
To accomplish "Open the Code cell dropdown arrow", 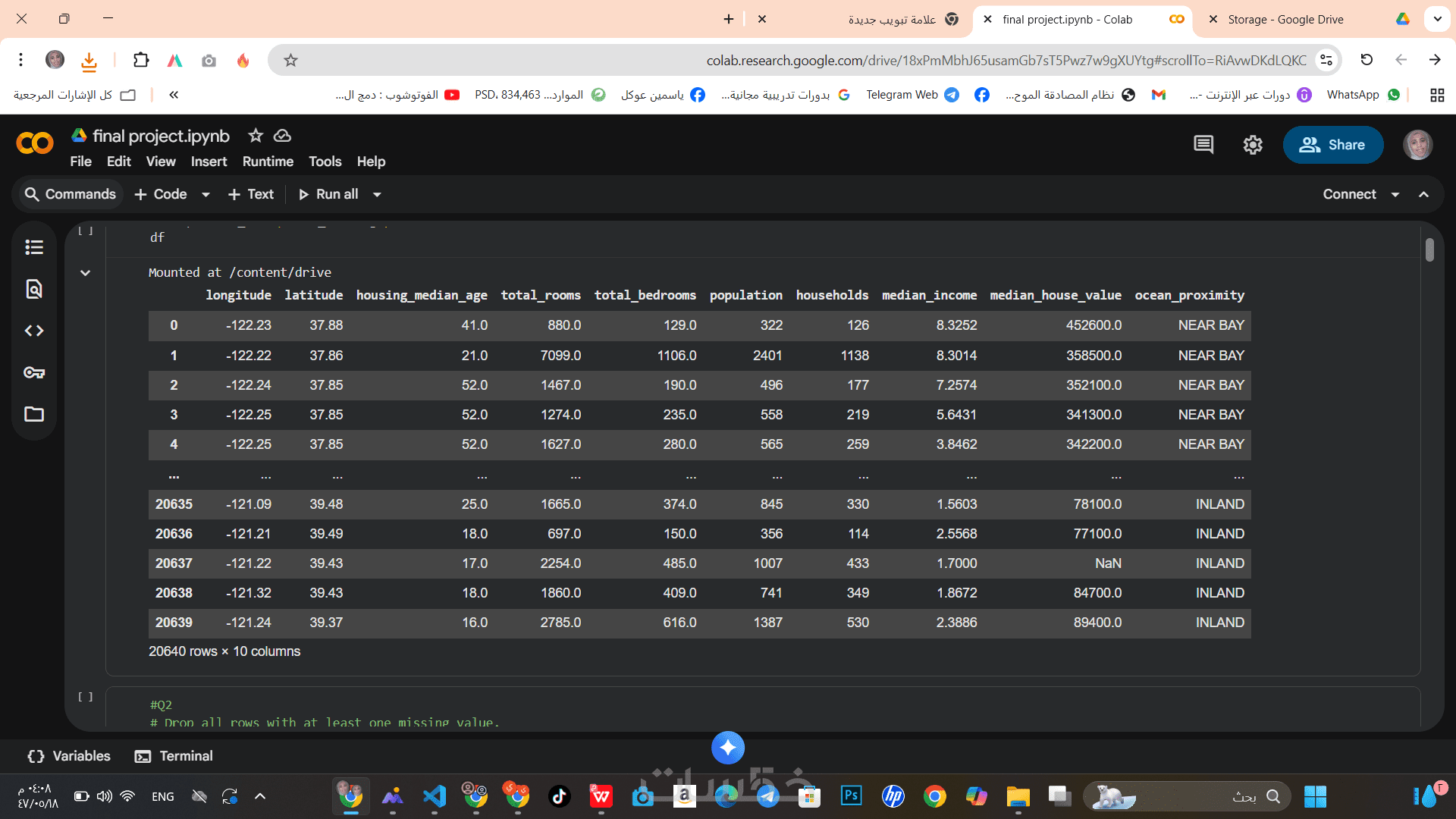I will tap(206, 195).
